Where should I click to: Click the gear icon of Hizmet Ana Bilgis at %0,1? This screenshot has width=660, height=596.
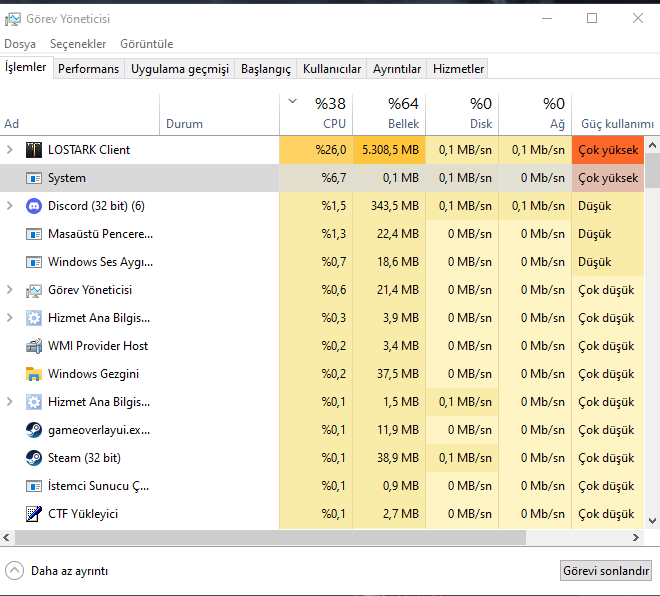coord(34,402)
